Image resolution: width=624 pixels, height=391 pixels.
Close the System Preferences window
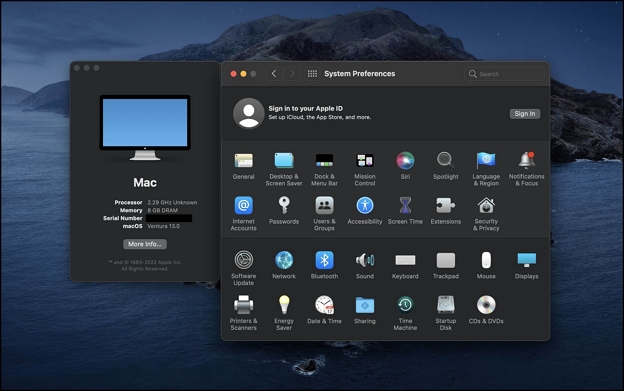tap(234, 74)
